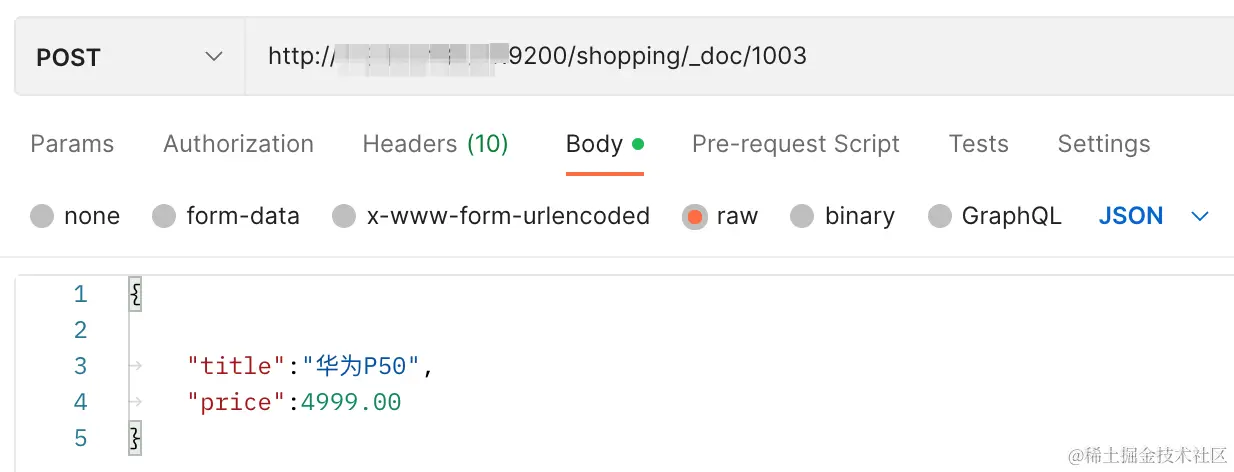
Task: Click the request URL input field
Action: tap(700, 57)
